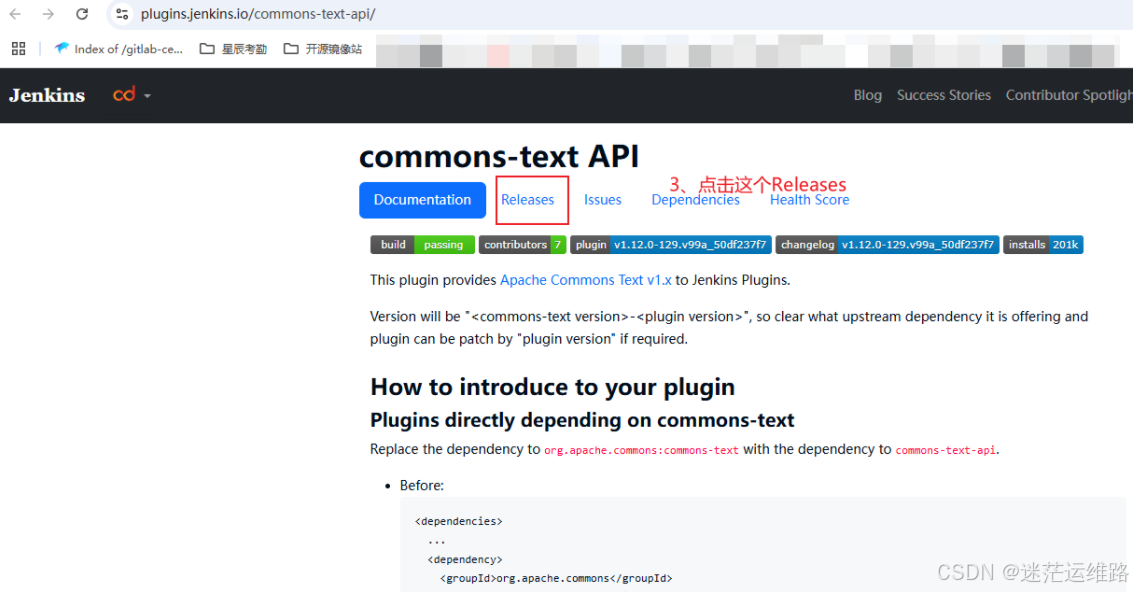Open the Apache Commons Text v1.x link
This screenshot has width=1133, height=592.
coord(585,280)
